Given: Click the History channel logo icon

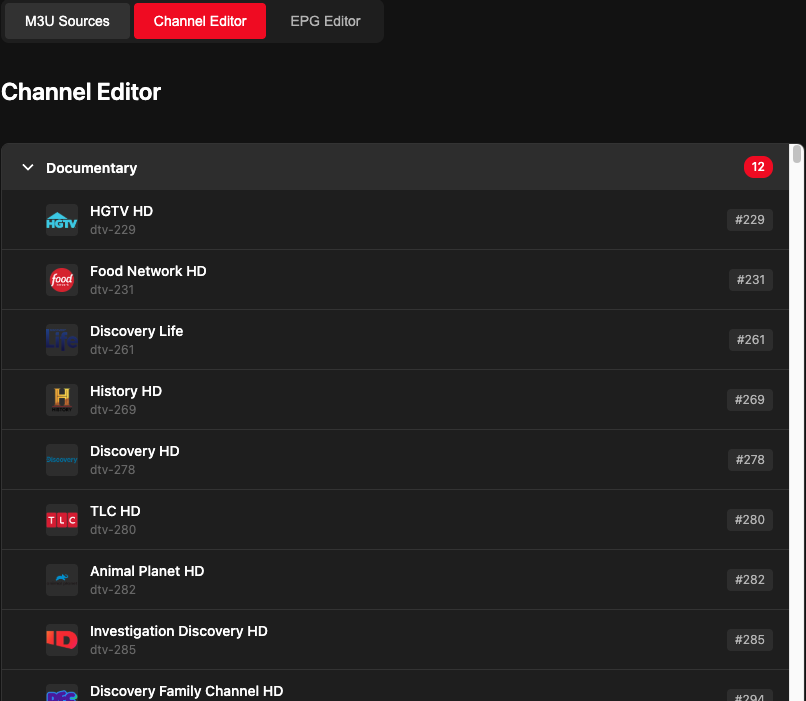Looking at the screenshot, I should click(62, 400).
